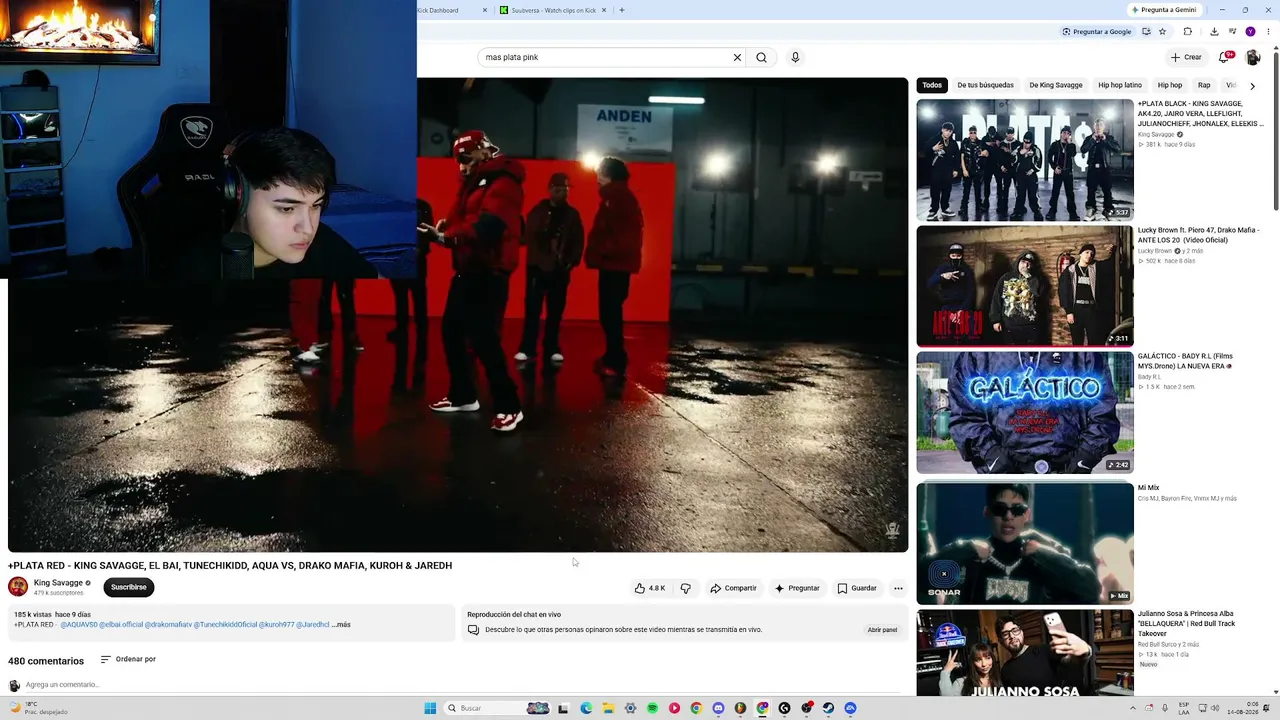Clear the YouTube search box text
The height and width of the screenshot is (720, 1280).
(x=737, y=57)
